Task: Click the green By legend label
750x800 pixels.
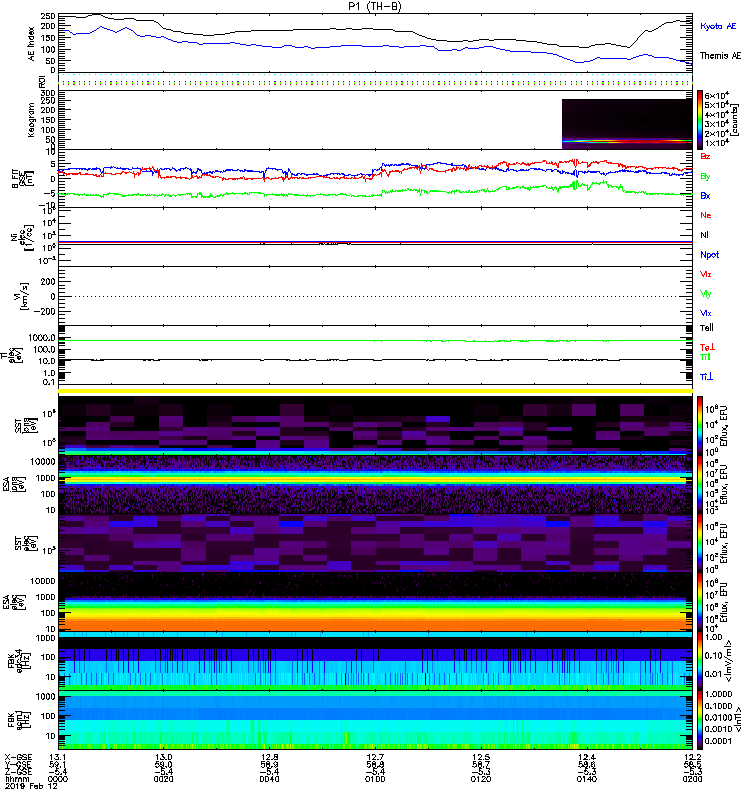Action: 705,177
